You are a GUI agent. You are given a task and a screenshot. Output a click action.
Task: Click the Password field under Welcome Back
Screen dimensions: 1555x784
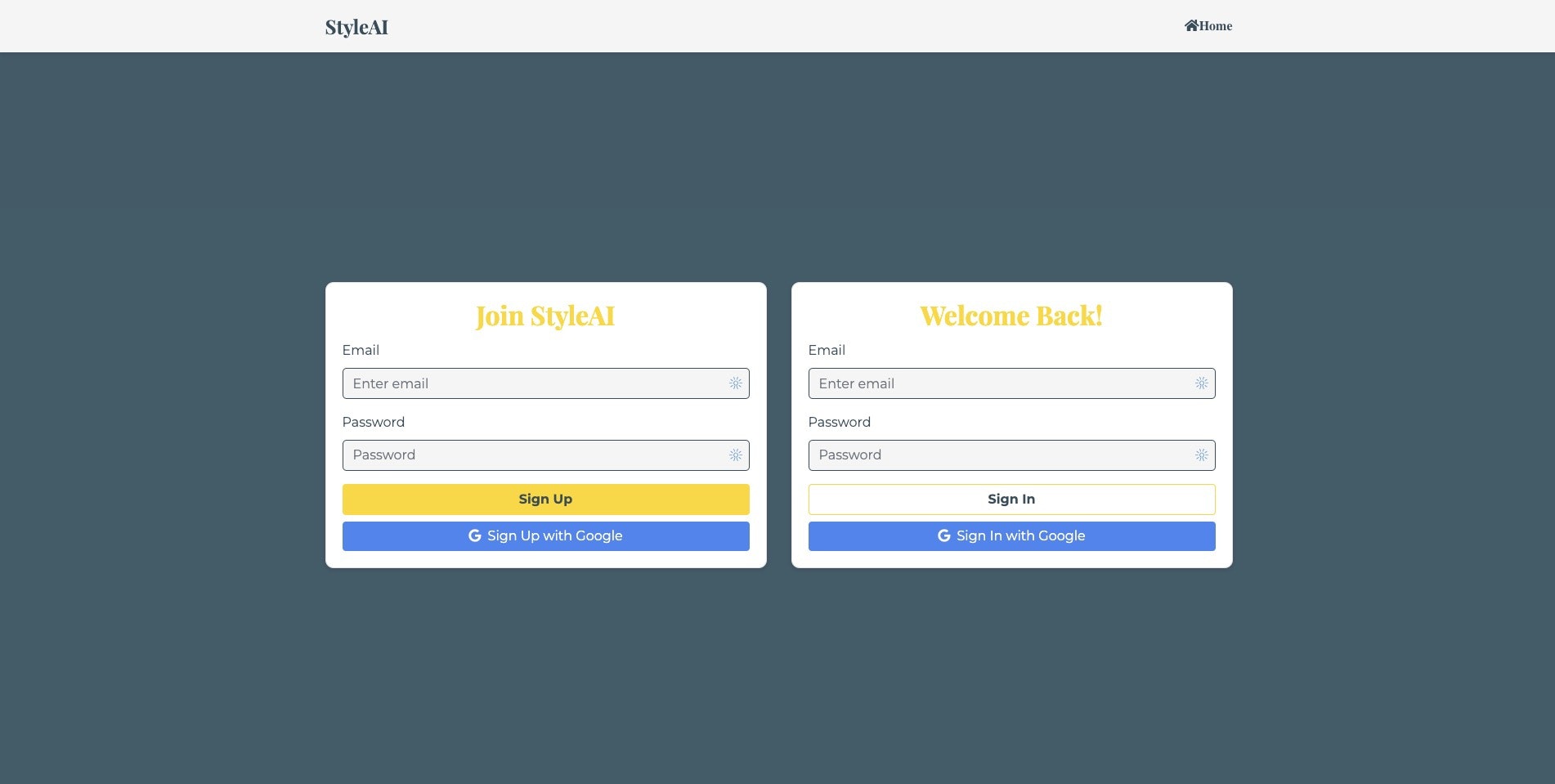click(x=1011, y=455)
